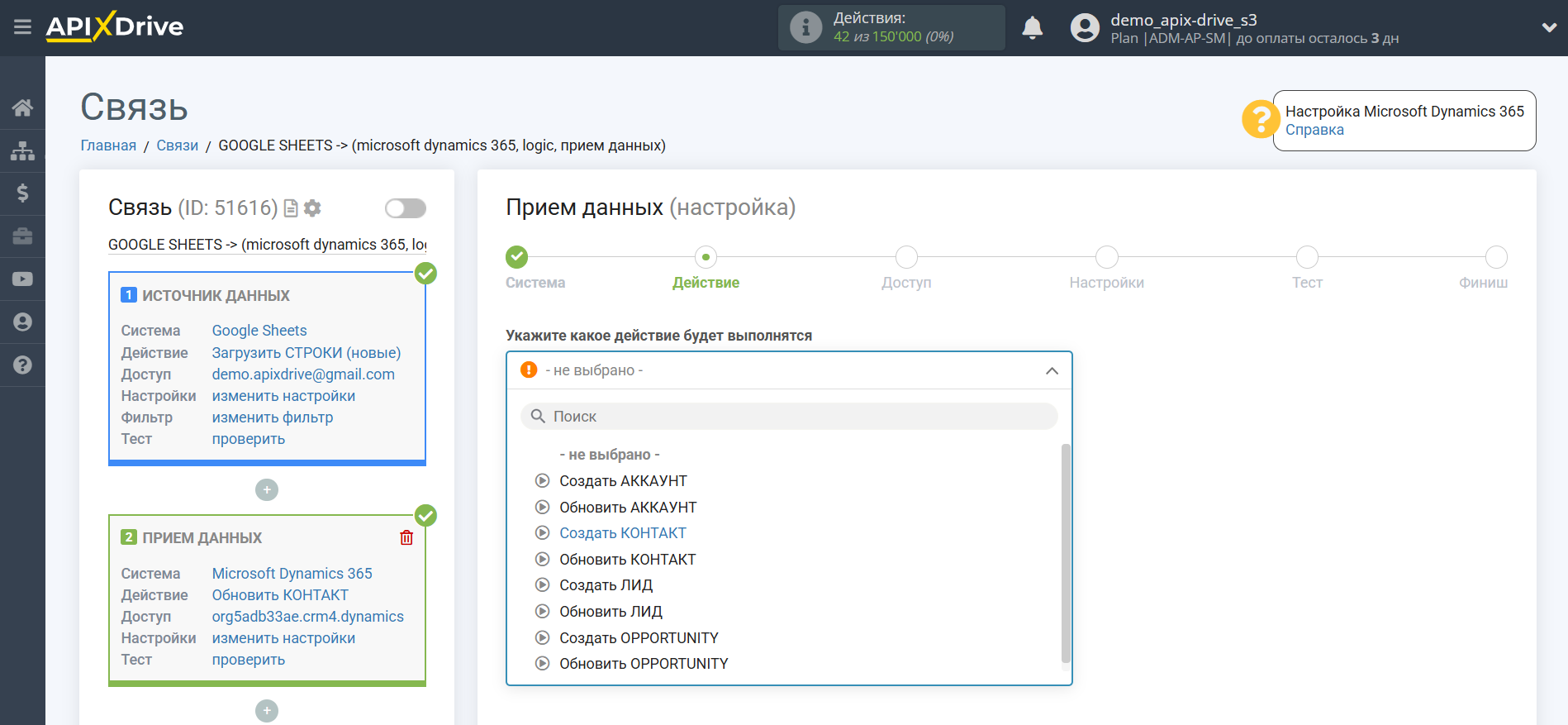
Task: Open 'Загрузить СТРОКИ (новые)' action link
Action: click(306, 353)
